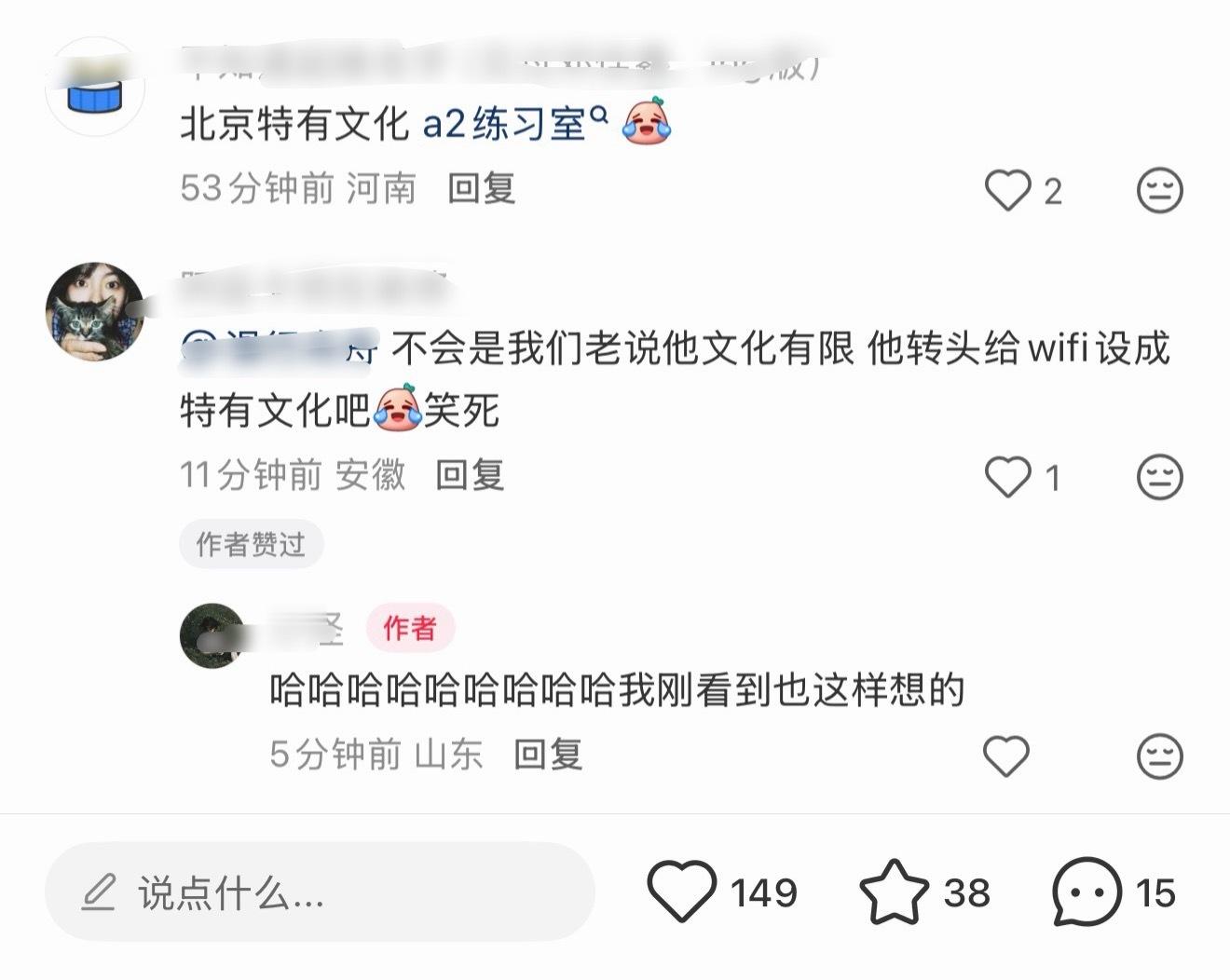Tap the 作者赞过 badge
Viewport: 1230px width, 980px height.
click(251, 544)
